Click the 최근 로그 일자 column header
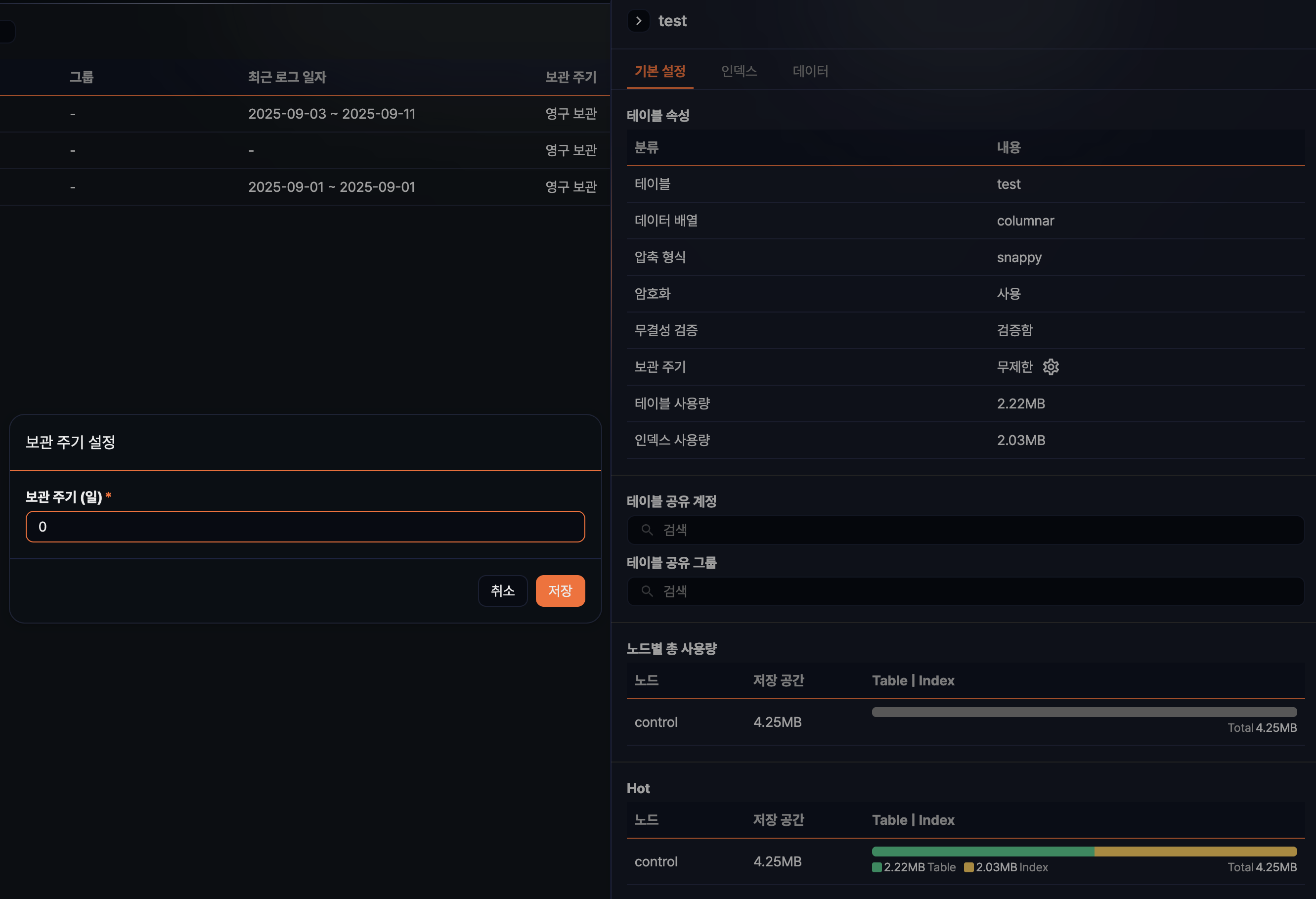Viewport: 1316px width, 899px height. point(287,77)
